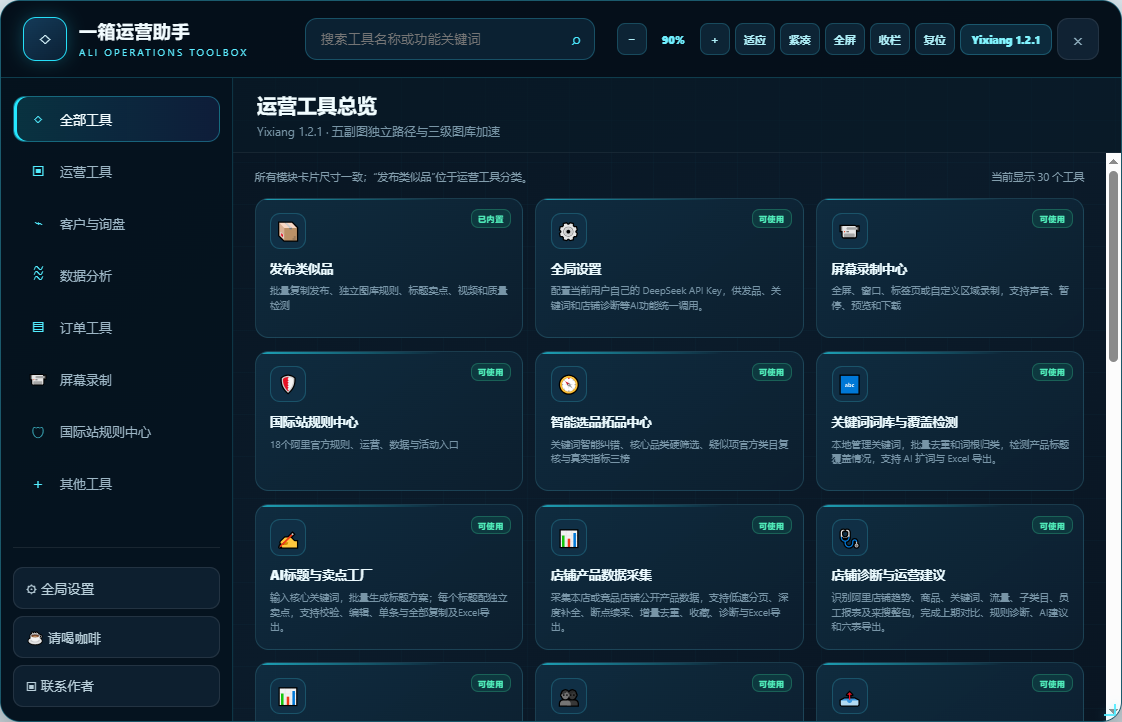Select 全部工具 in the sidebar

(x=117, y=119)
